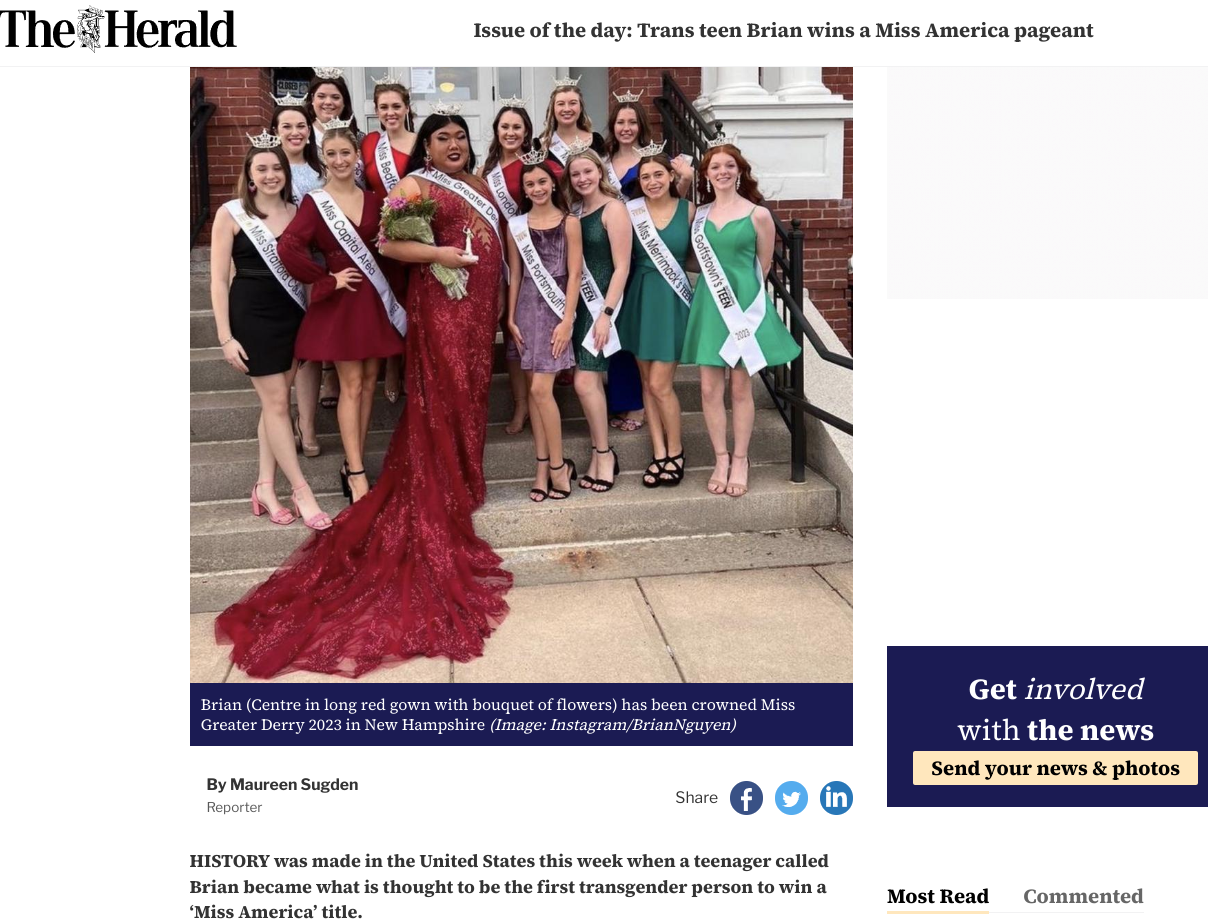The width and height of the screenshot is (1208, 924).
Task: Click Send your news & photos button
Action: [1055, 768]
